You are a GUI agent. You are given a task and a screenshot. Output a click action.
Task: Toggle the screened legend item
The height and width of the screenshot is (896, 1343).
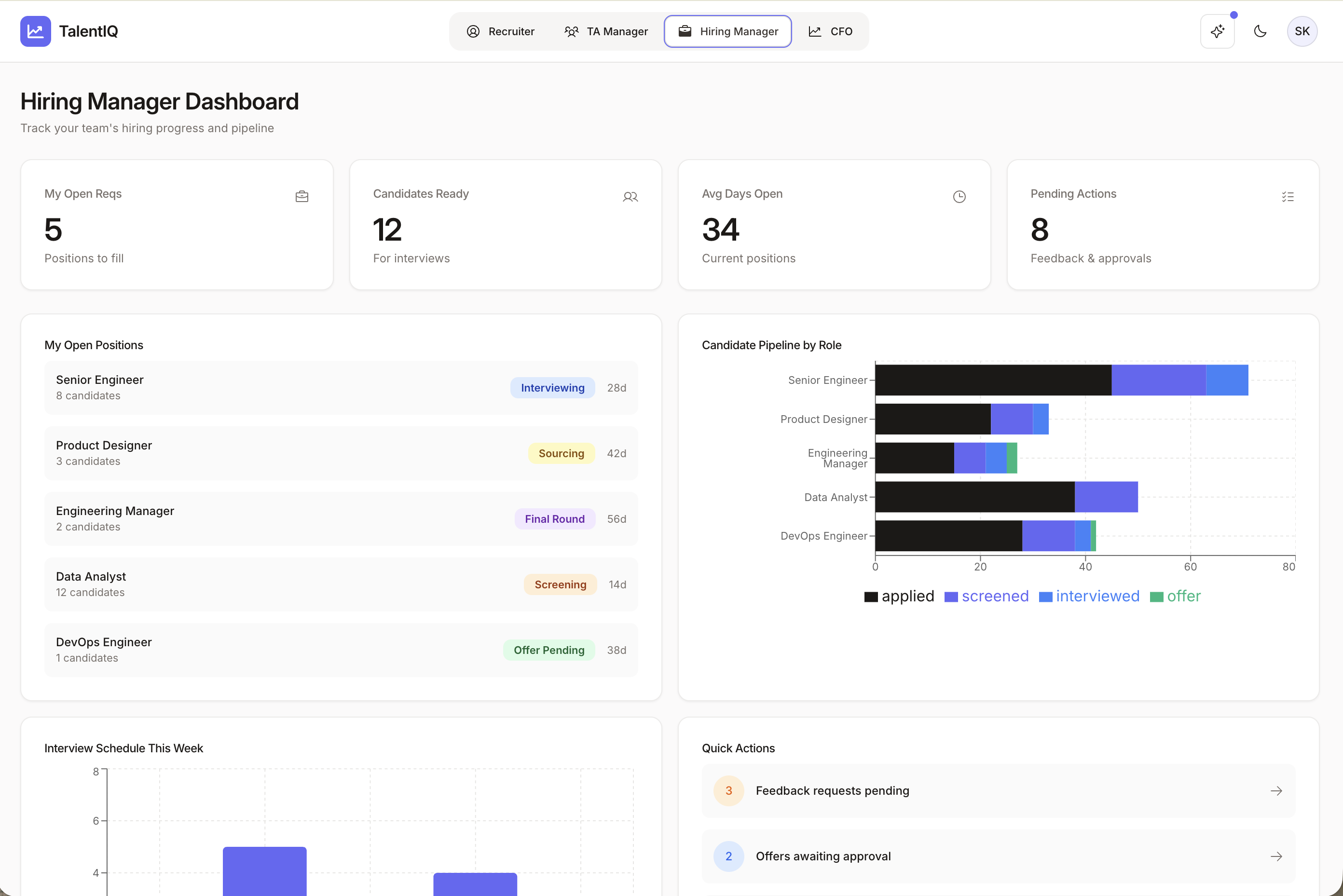click(x=987, y=596)
